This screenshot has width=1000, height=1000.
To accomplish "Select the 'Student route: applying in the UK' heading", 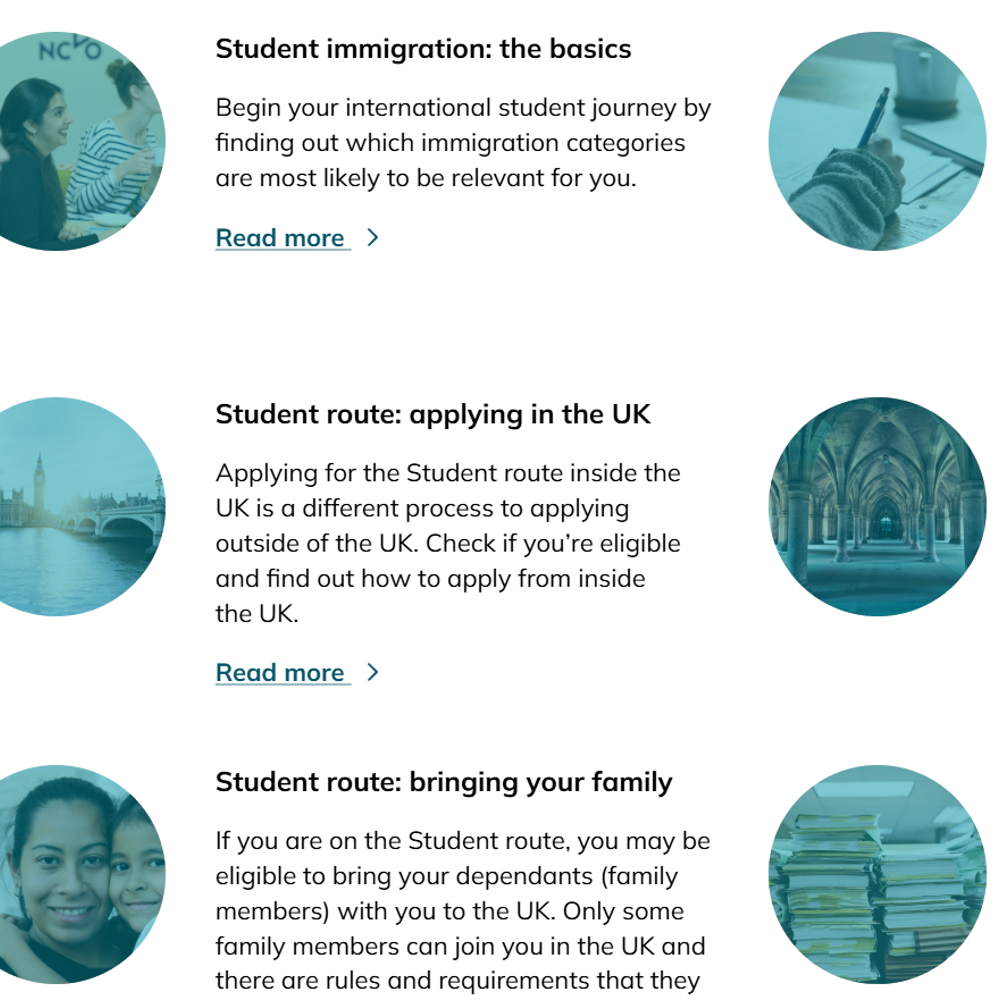I will pyautogui.click(x=433, y=414).
